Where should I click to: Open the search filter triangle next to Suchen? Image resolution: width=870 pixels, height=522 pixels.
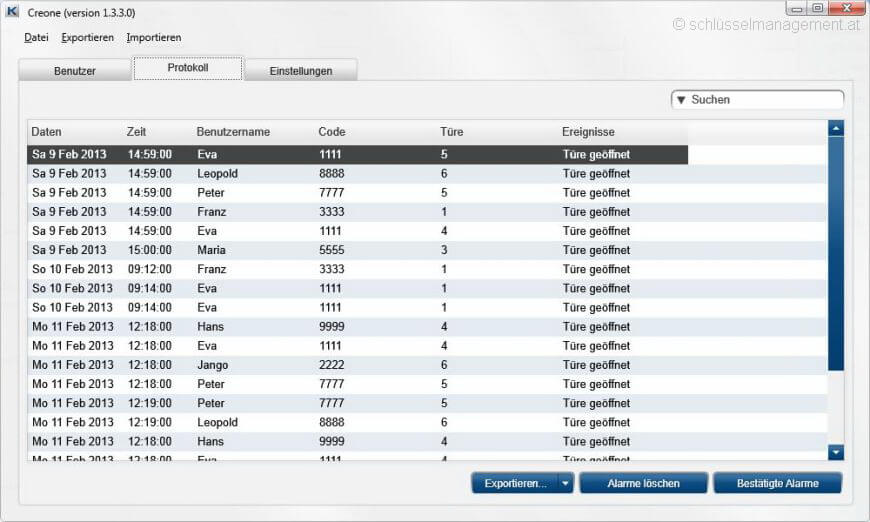point(681,100)
